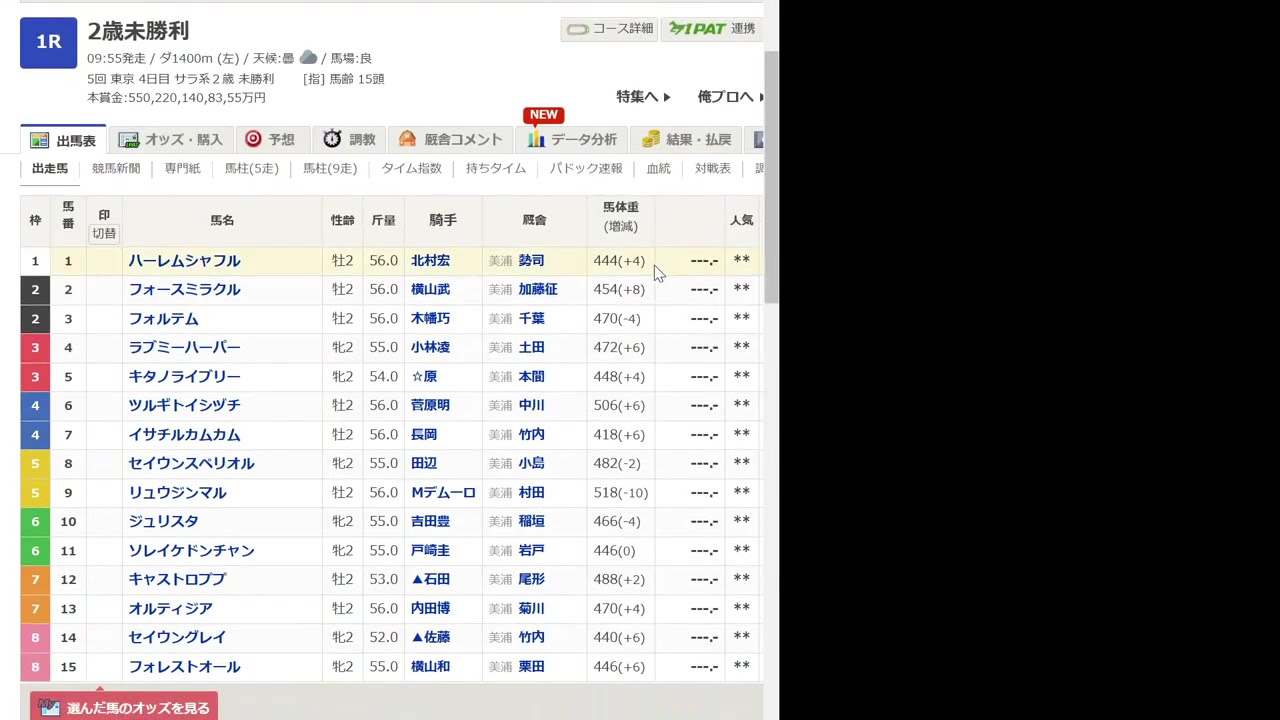
Task: Click the 1R race number badge
Action: (48, 42)
